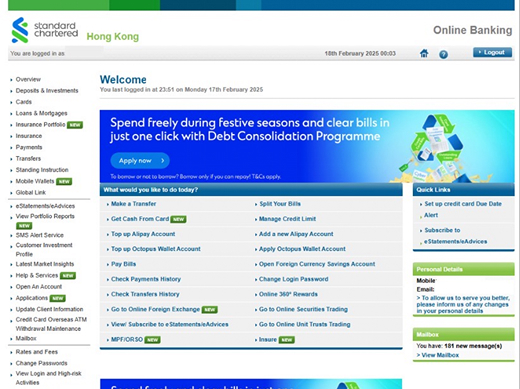Open View Portfolio Reports sidebar item
This screenshot has height=389, width=520.
click(x=45, y=216)
